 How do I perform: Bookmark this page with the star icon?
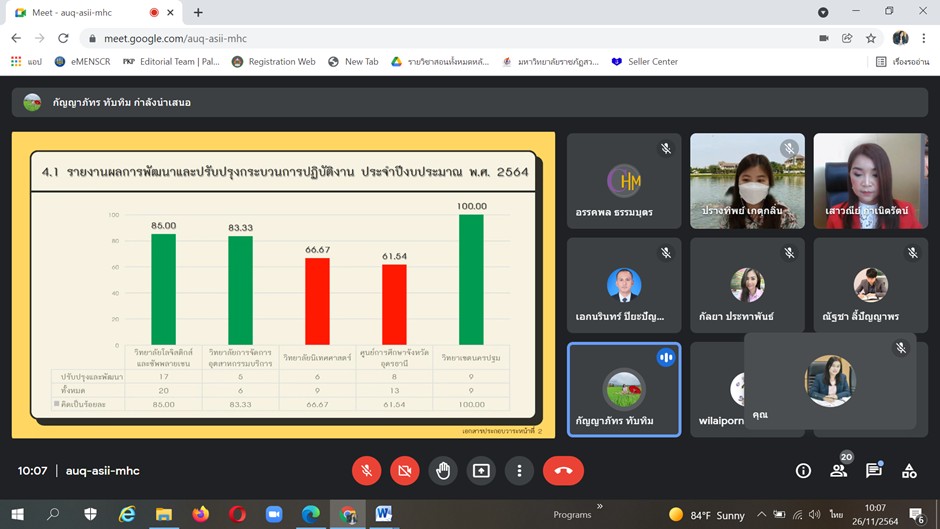tap(871, 38)
